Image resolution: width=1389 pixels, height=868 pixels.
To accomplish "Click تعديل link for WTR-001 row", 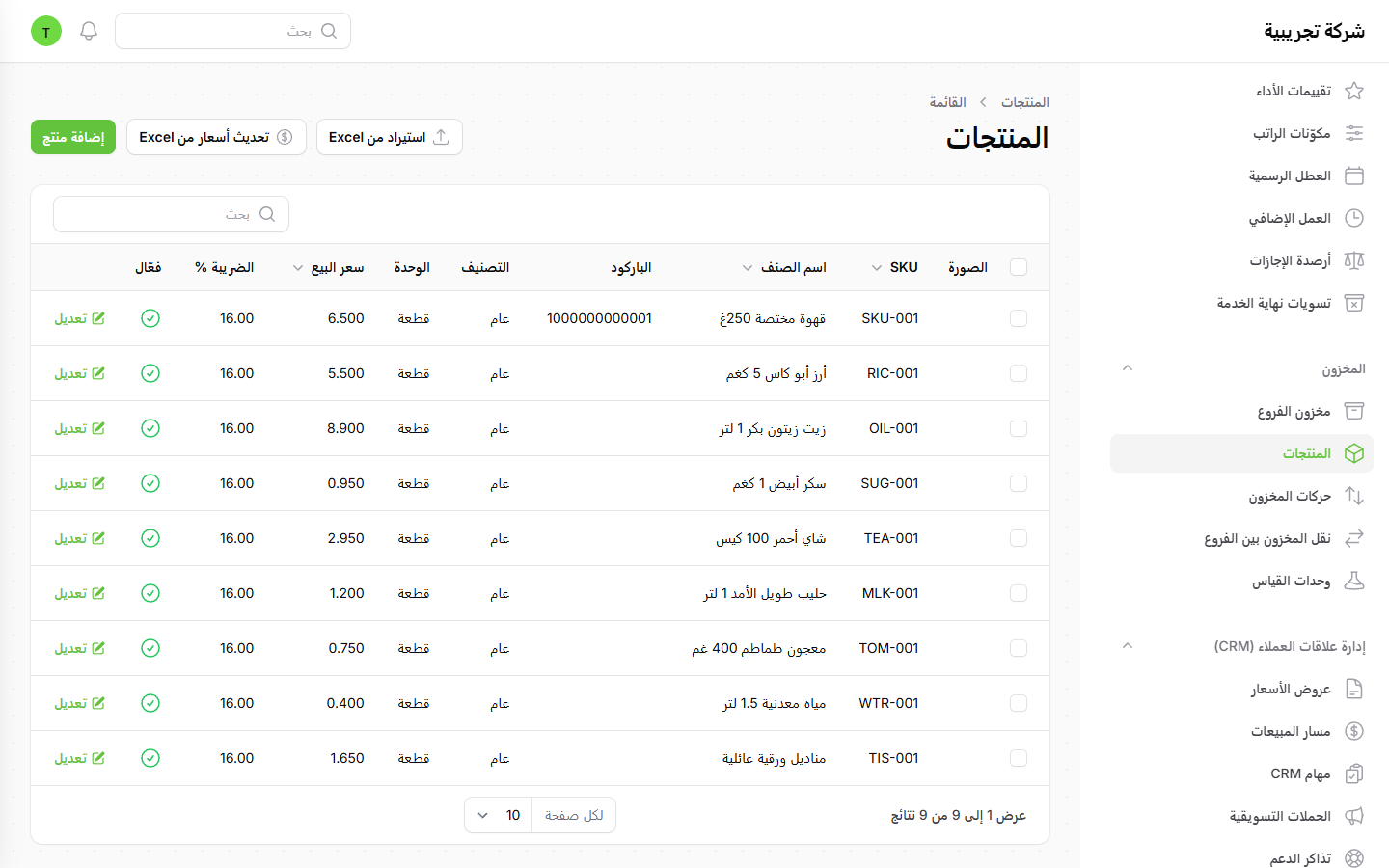I will 79,703.
